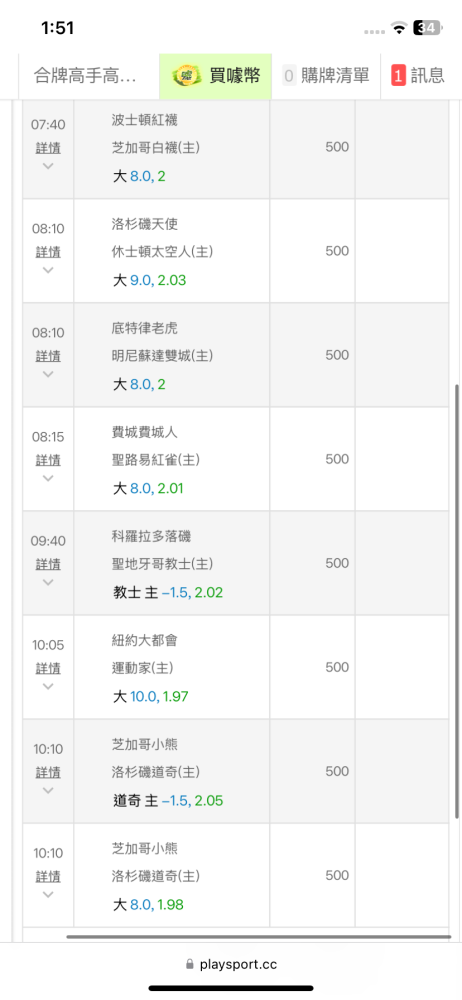
Task: Open 詳情 link for the last 10:10 game
Action: (48, 876)
